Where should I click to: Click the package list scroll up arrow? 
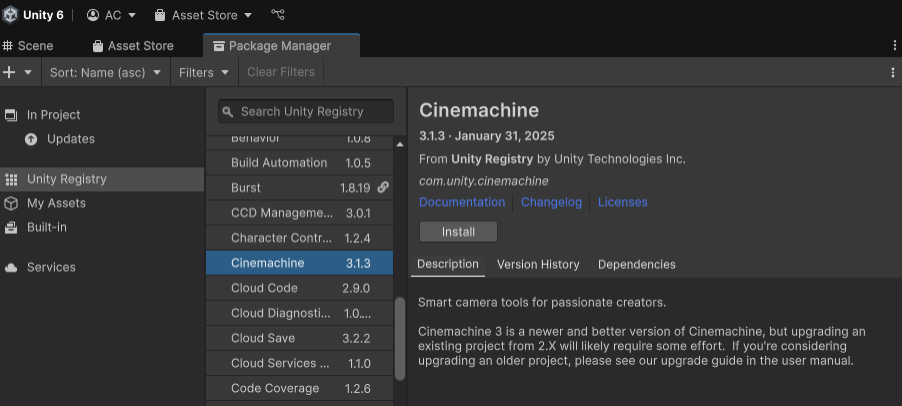coord(400,144)
